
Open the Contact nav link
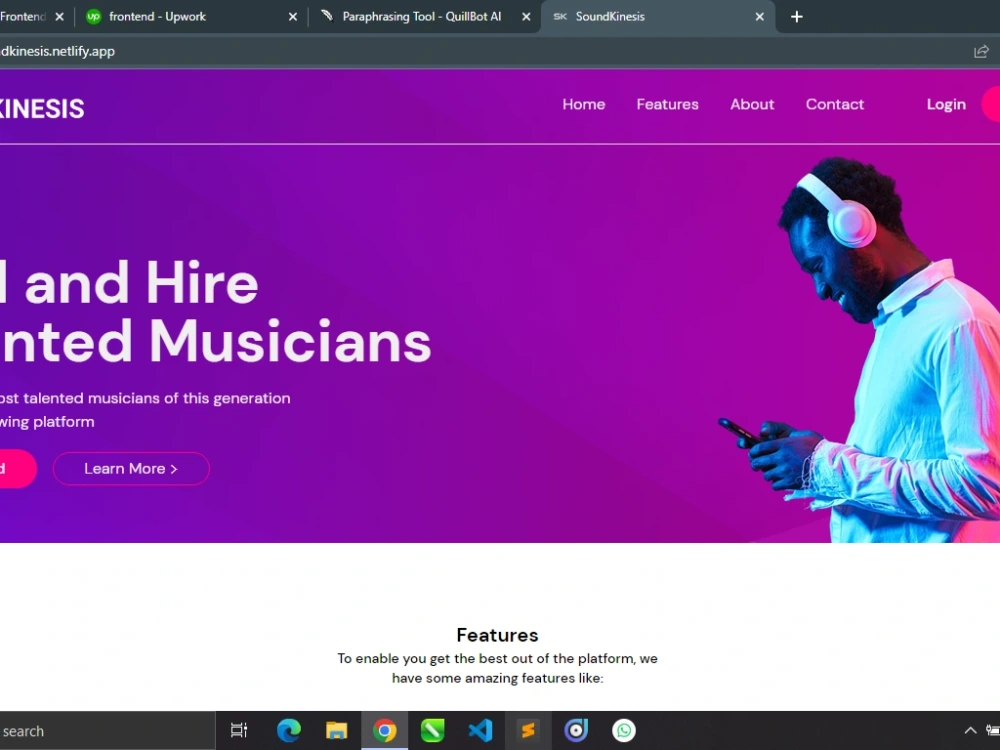pos(834,104)
